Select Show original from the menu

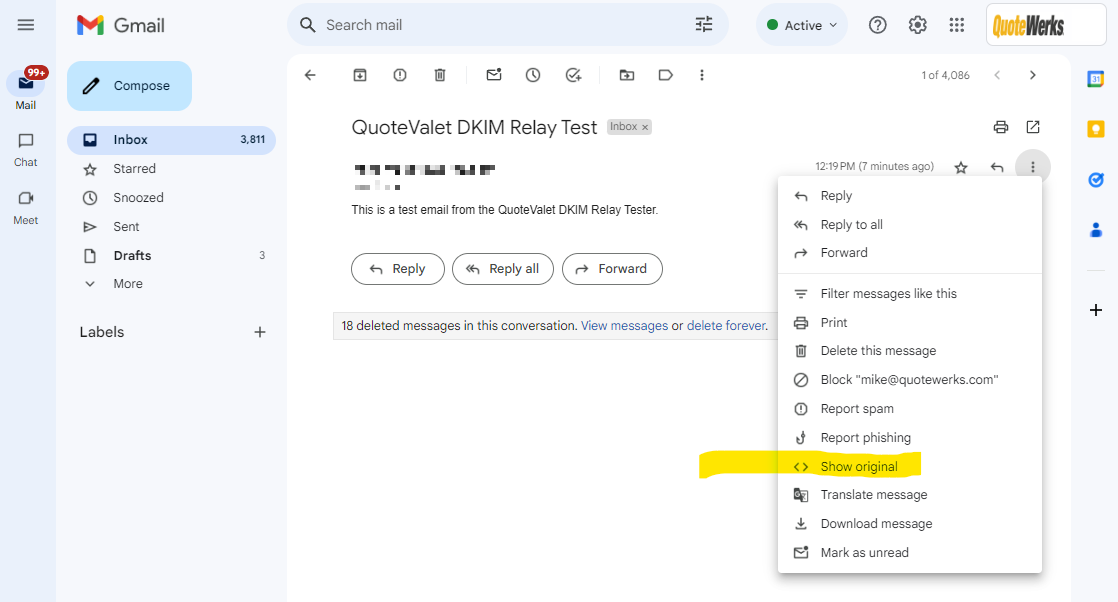[x=858, y=467]
